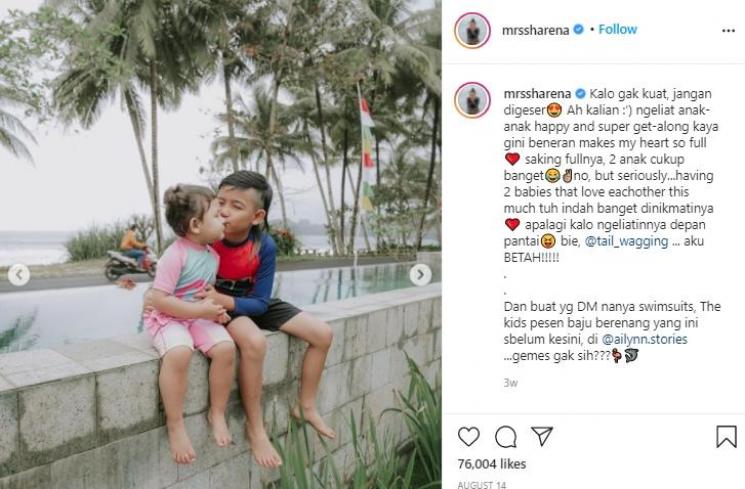Open the @ailynn.stories mention link

point(644,339)
